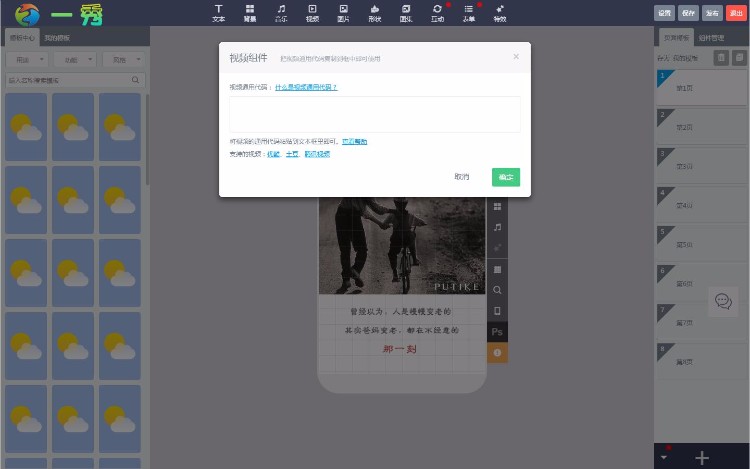
Task: Switch to the 页面模板 tab
Action: 676,38
